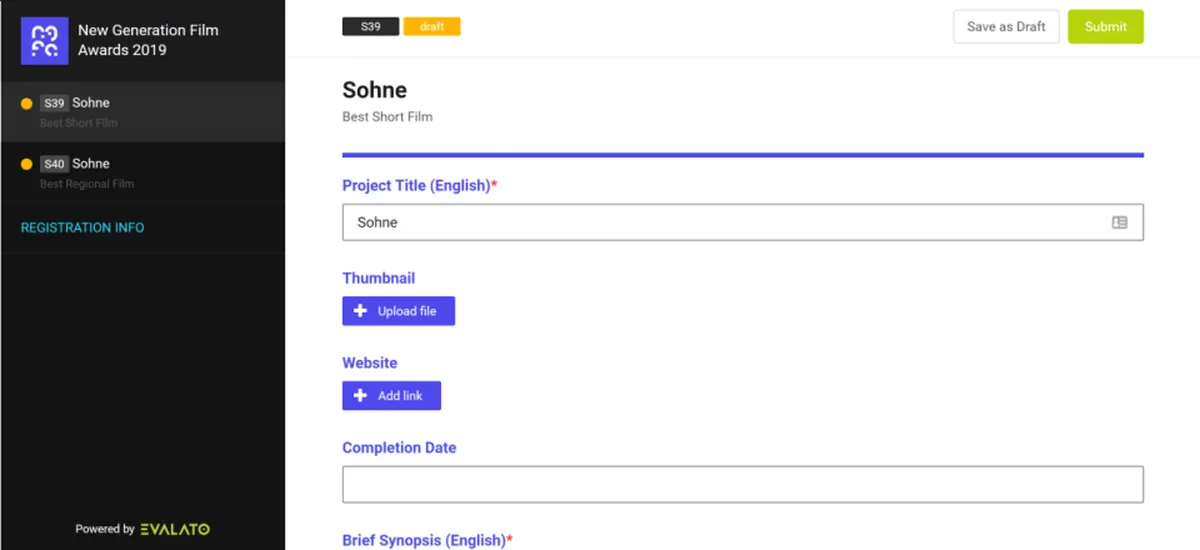Click the orange draft status tag
The image size is (1200, 550).
coord(432,27)
